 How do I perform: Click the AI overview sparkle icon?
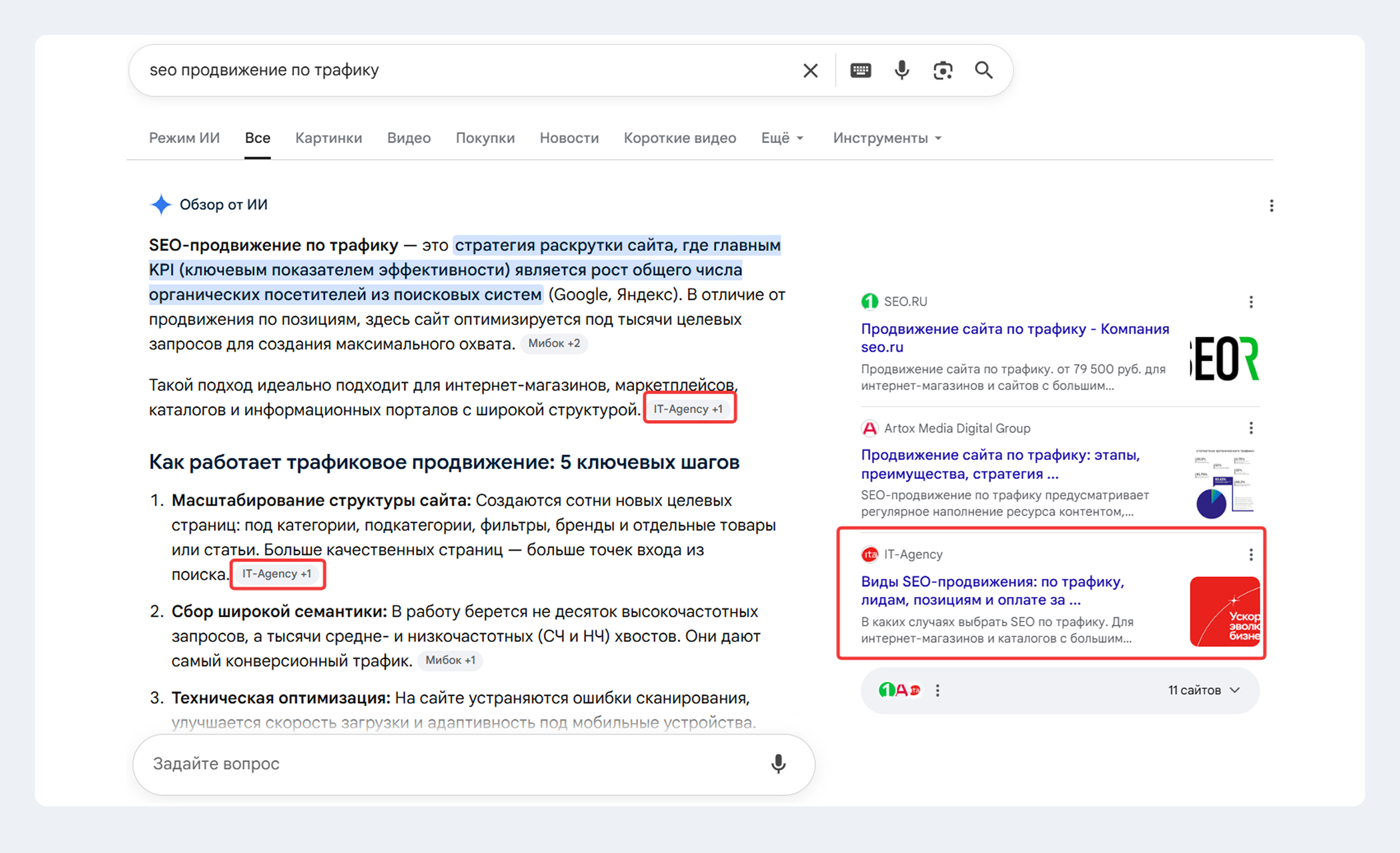pyautogui.click(x=161, y=205)
